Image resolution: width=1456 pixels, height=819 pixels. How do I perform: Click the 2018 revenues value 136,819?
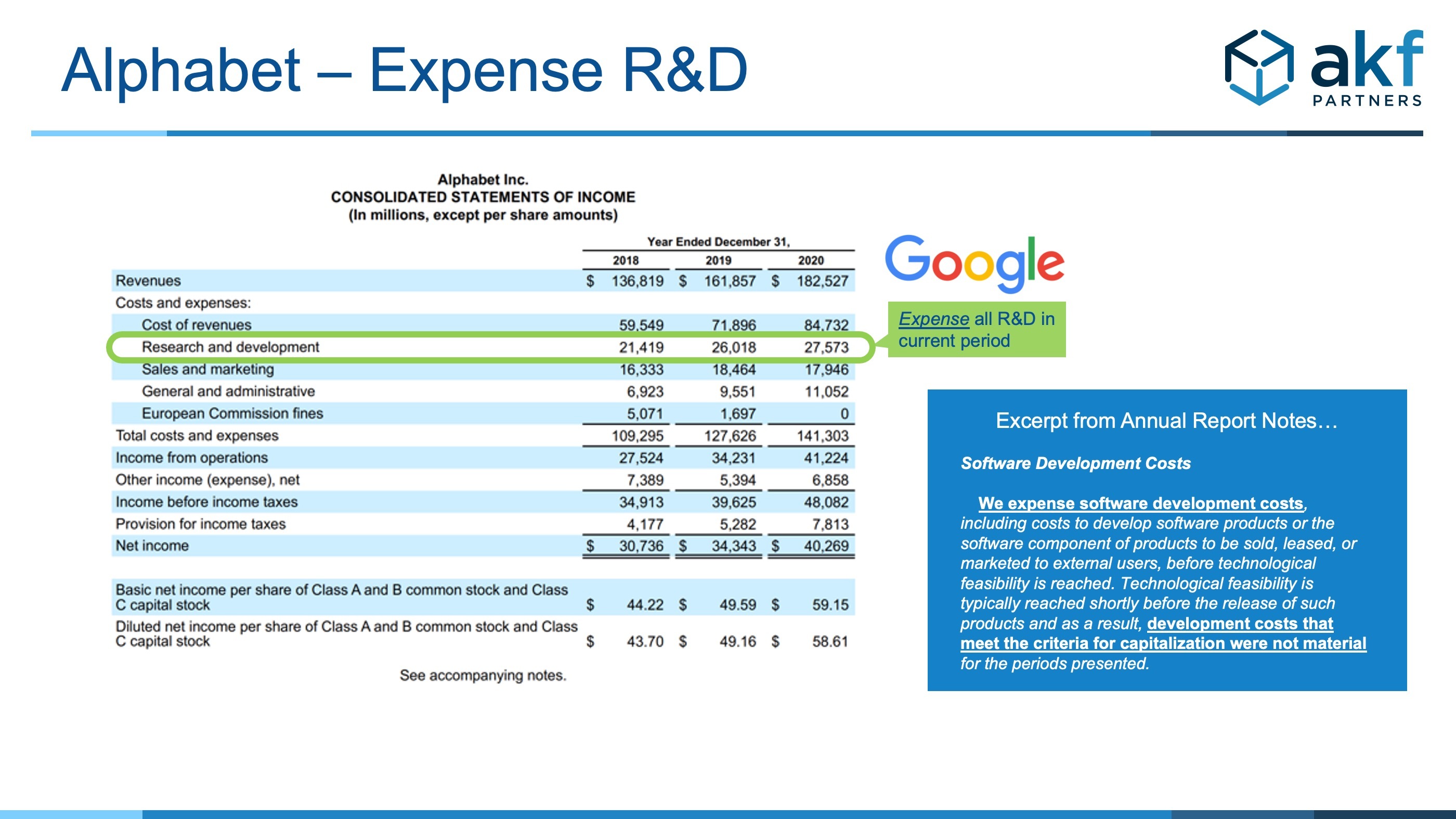tap(638, 281)
